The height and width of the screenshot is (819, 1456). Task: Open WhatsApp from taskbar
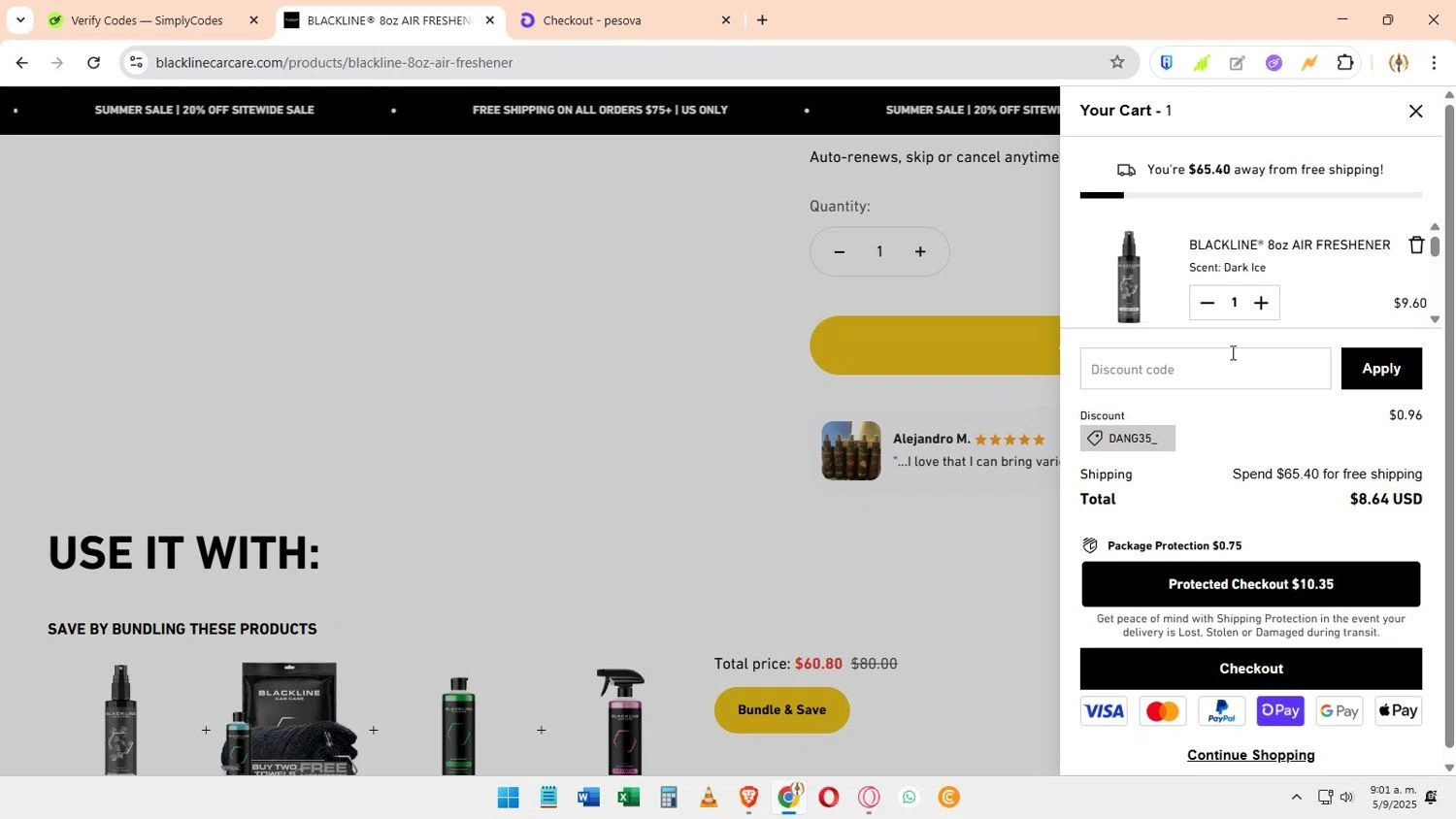(909, 798)
